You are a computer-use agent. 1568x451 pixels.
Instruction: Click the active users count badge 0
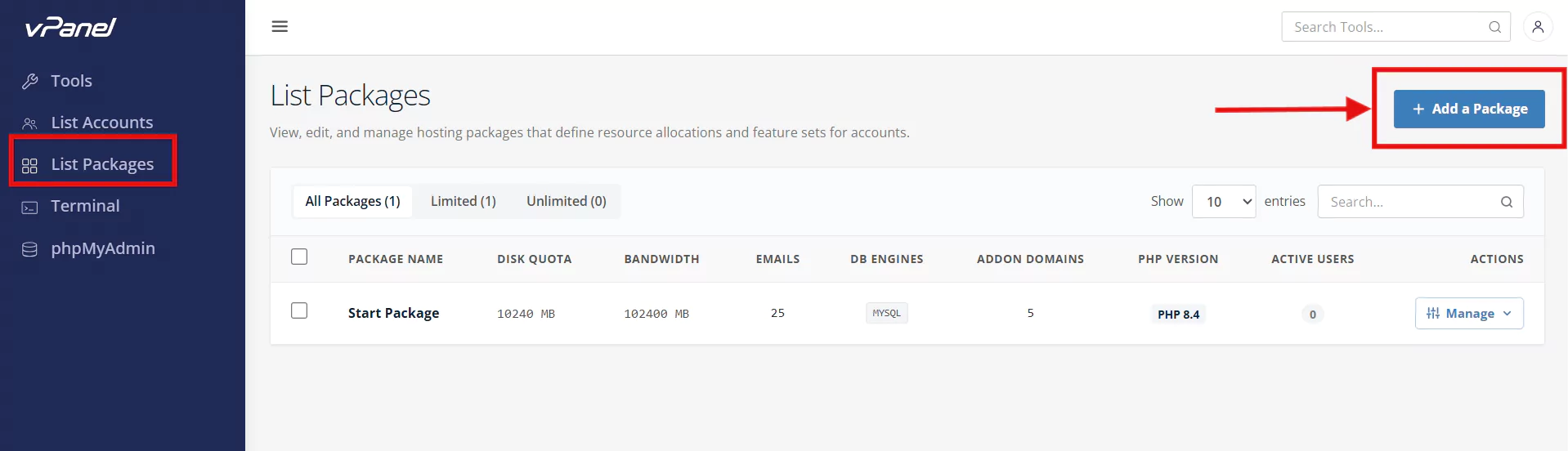point(1312,315)
